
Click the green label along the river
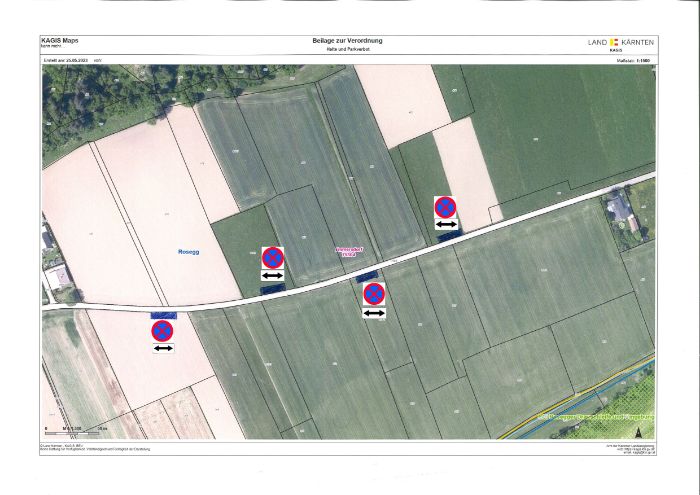pos(595,414)
